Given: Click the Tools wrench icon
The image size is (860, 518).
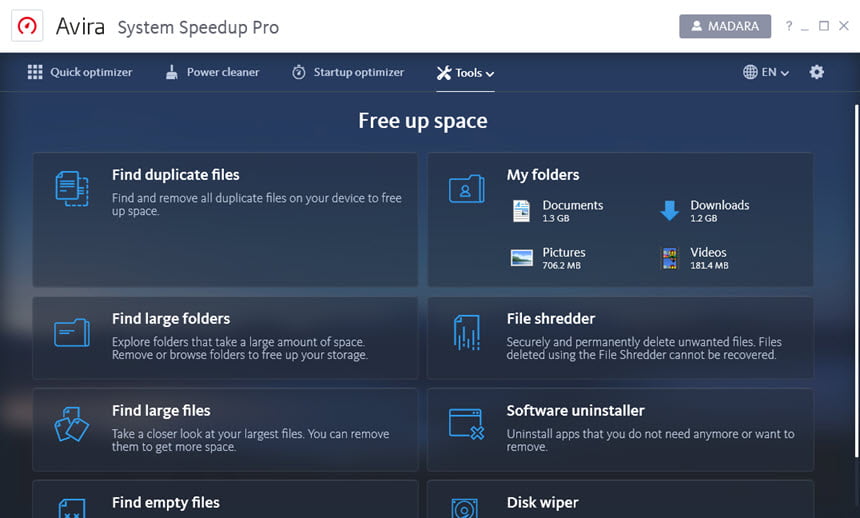Looking at the screenshot, I should [x=444, y=72].
